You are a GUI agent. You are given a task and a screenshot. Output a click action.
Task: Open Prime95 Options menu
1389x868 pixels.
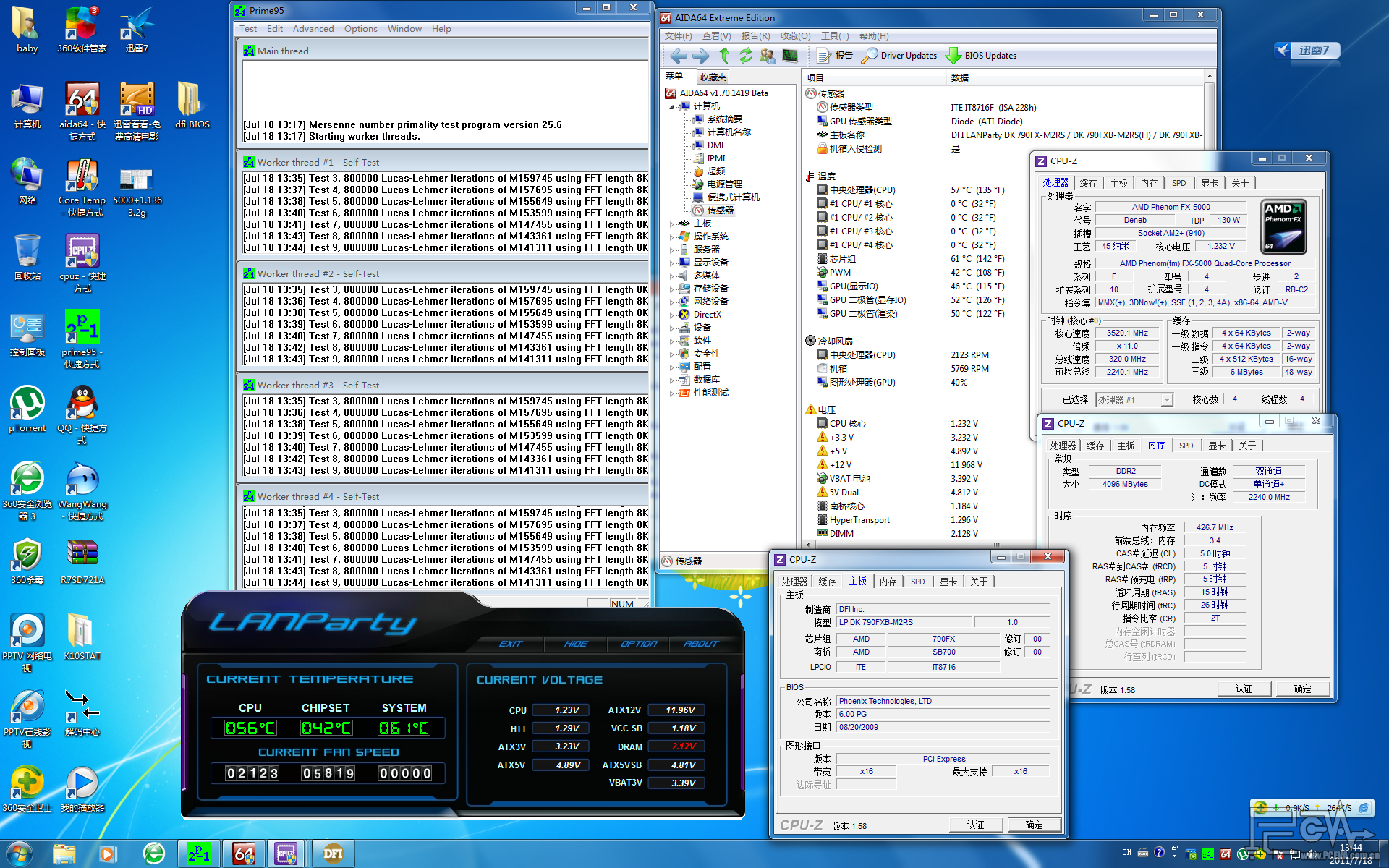tap(360, 29)
